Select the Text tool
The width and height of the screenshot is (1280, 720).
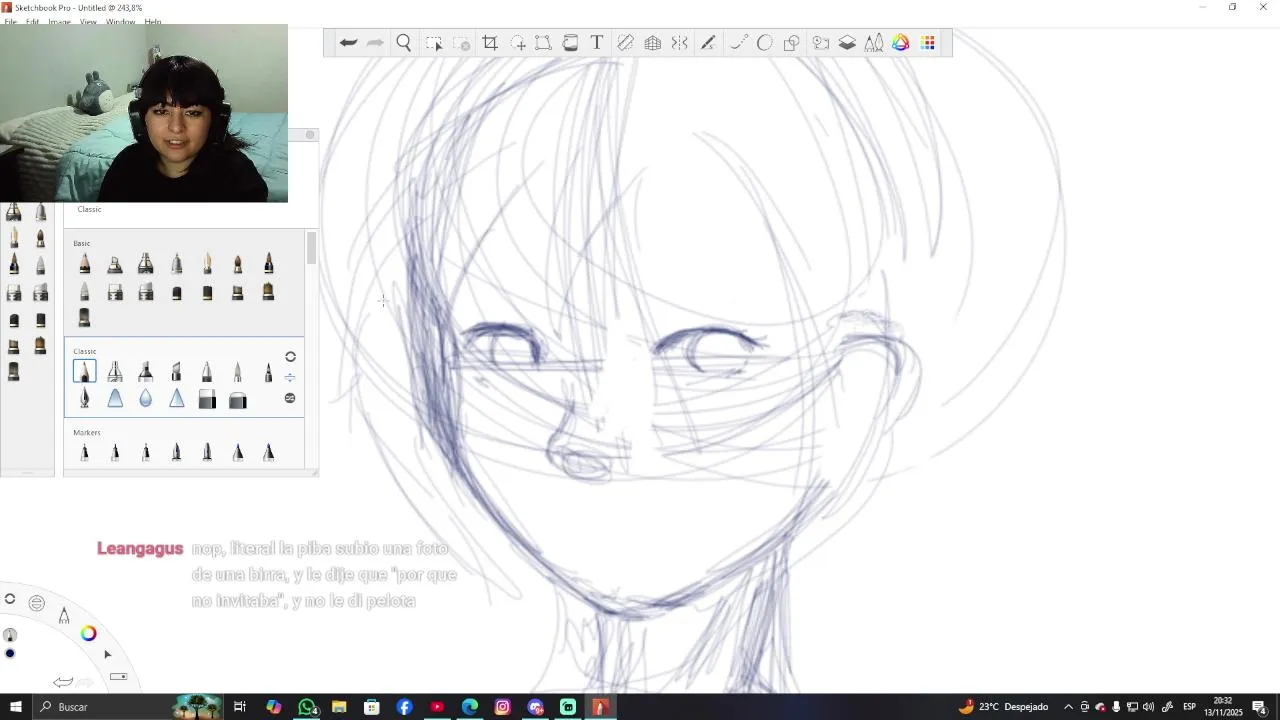(597, 43)
